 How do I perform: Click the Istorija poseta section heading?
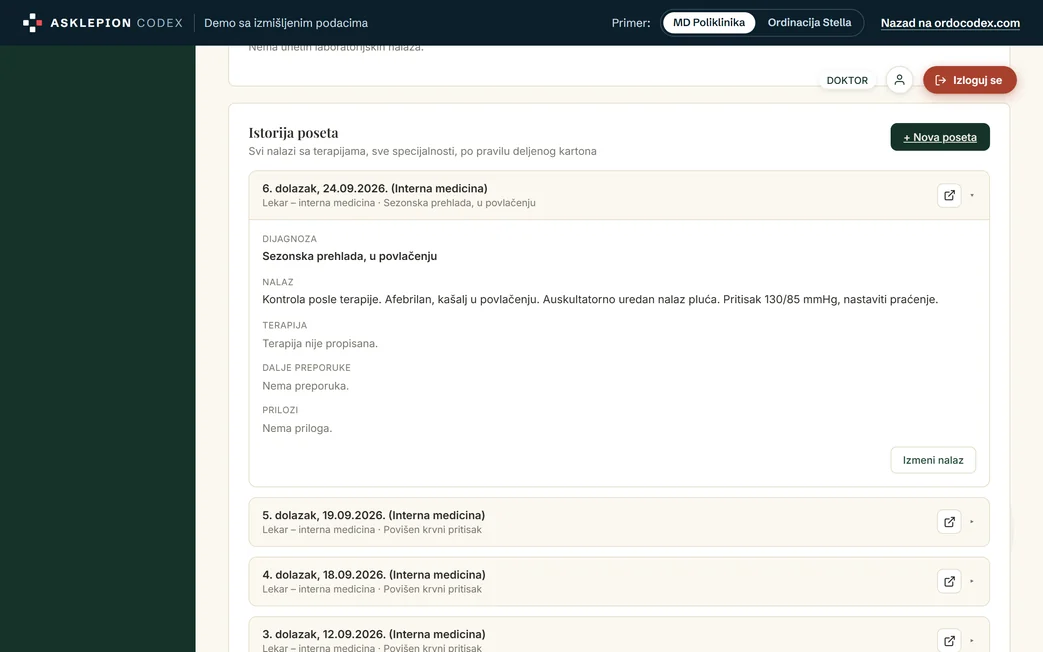(293, 132)
